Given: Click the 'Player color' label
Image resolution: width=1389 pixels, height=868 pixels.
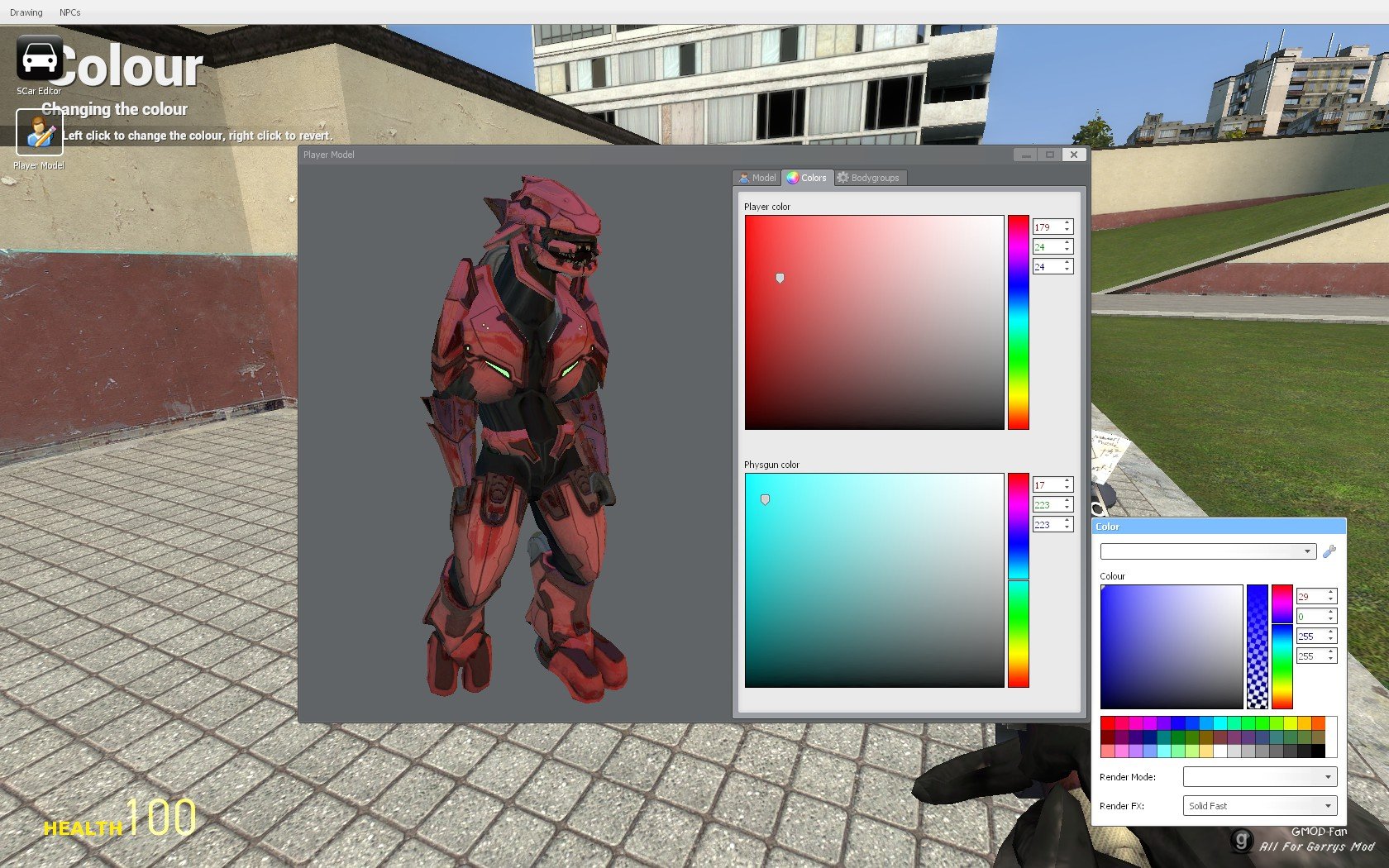Looking at the screenshot, I should point(767,207).
